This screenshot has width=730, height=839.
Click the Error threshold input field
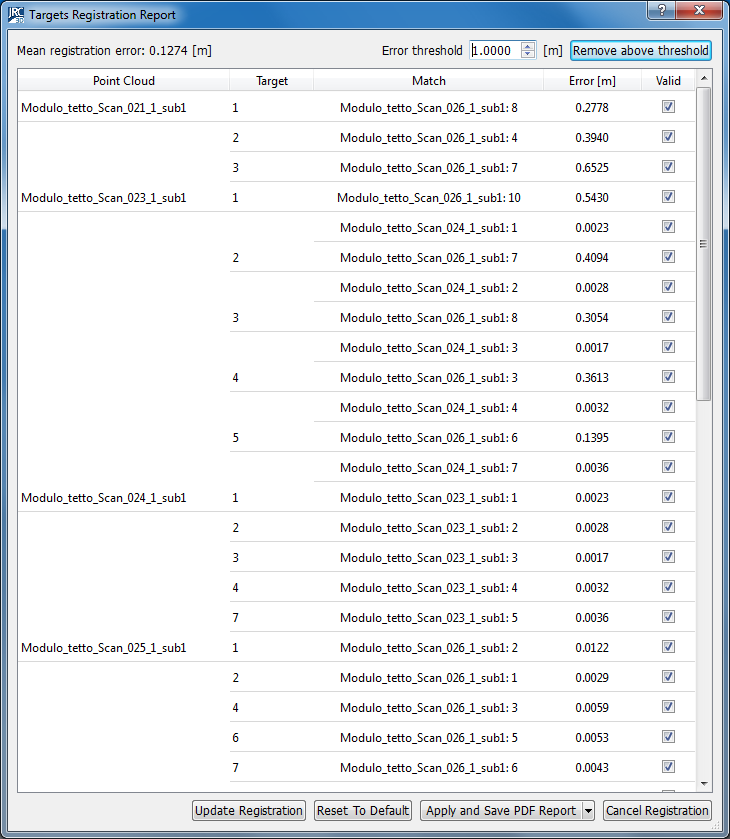[494, 51]
